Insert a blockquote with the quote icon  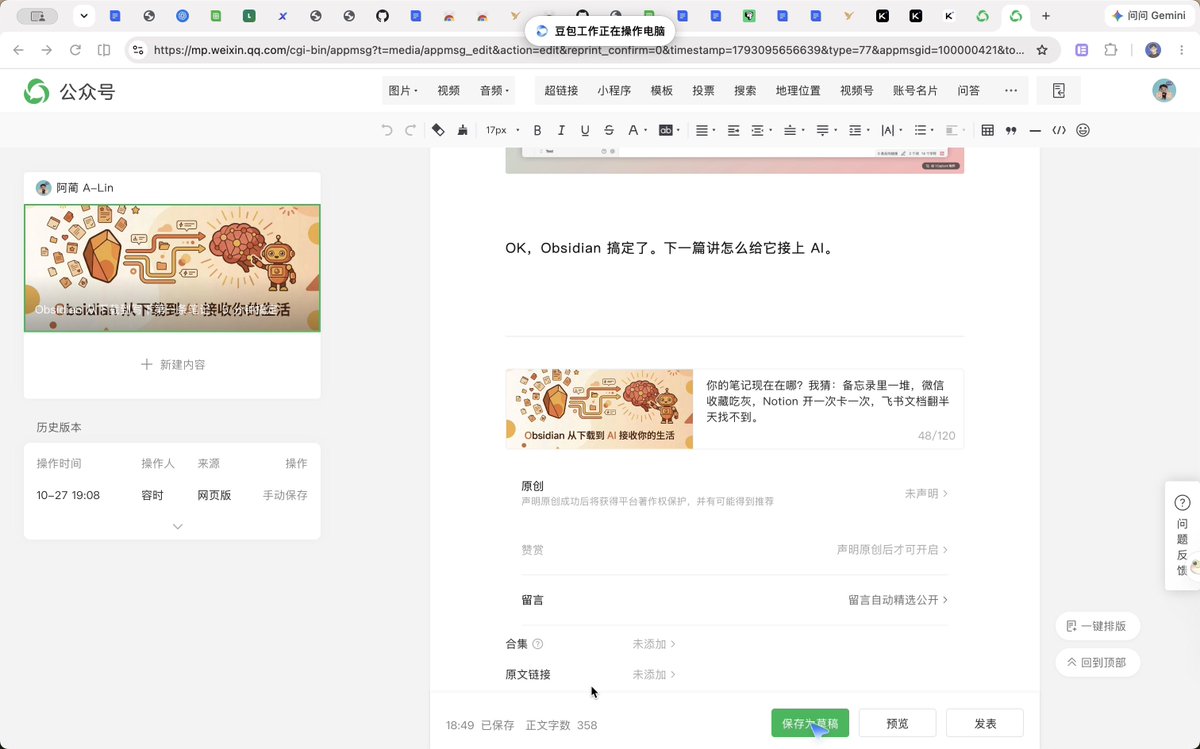coord(1011,130)
